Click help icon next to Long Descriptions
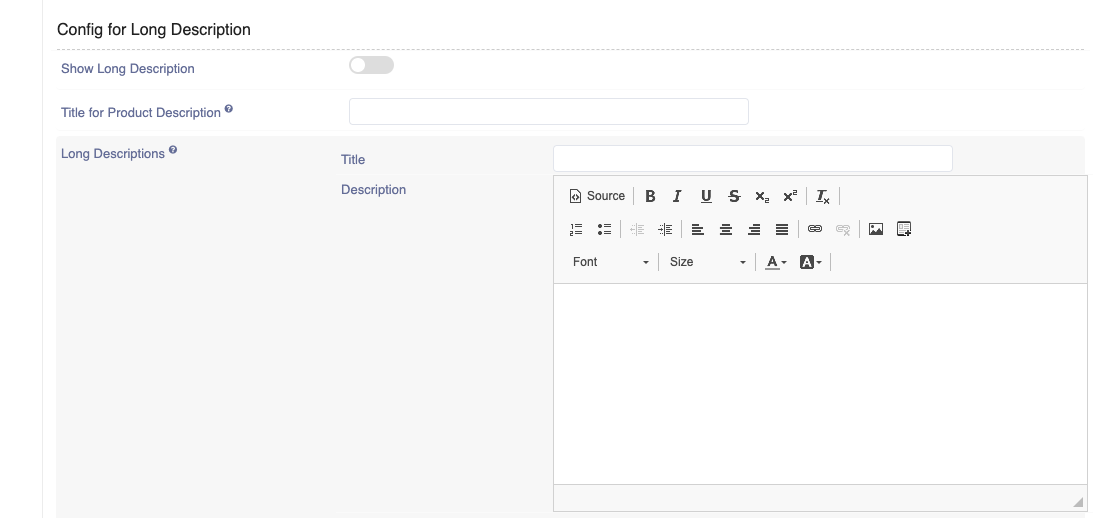 (x=172, y=149)
